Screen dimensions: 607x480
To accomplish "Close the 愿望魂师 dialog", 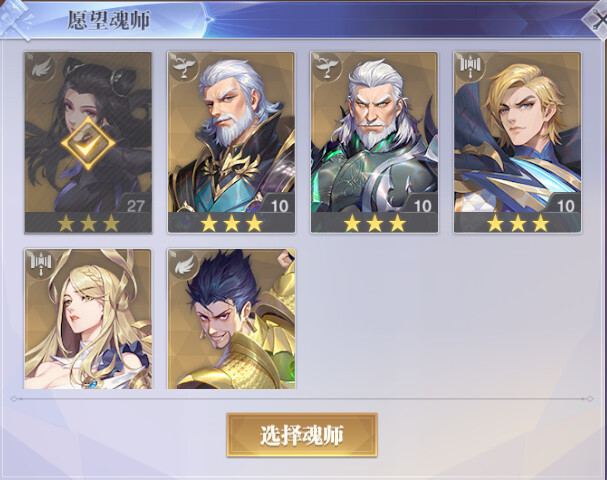I will coord(596,21).
